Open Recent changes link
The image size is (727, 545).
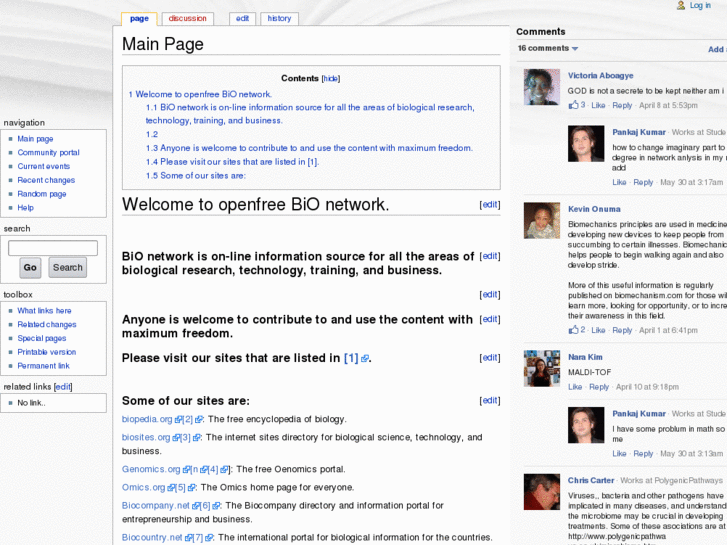click(46, 180)
